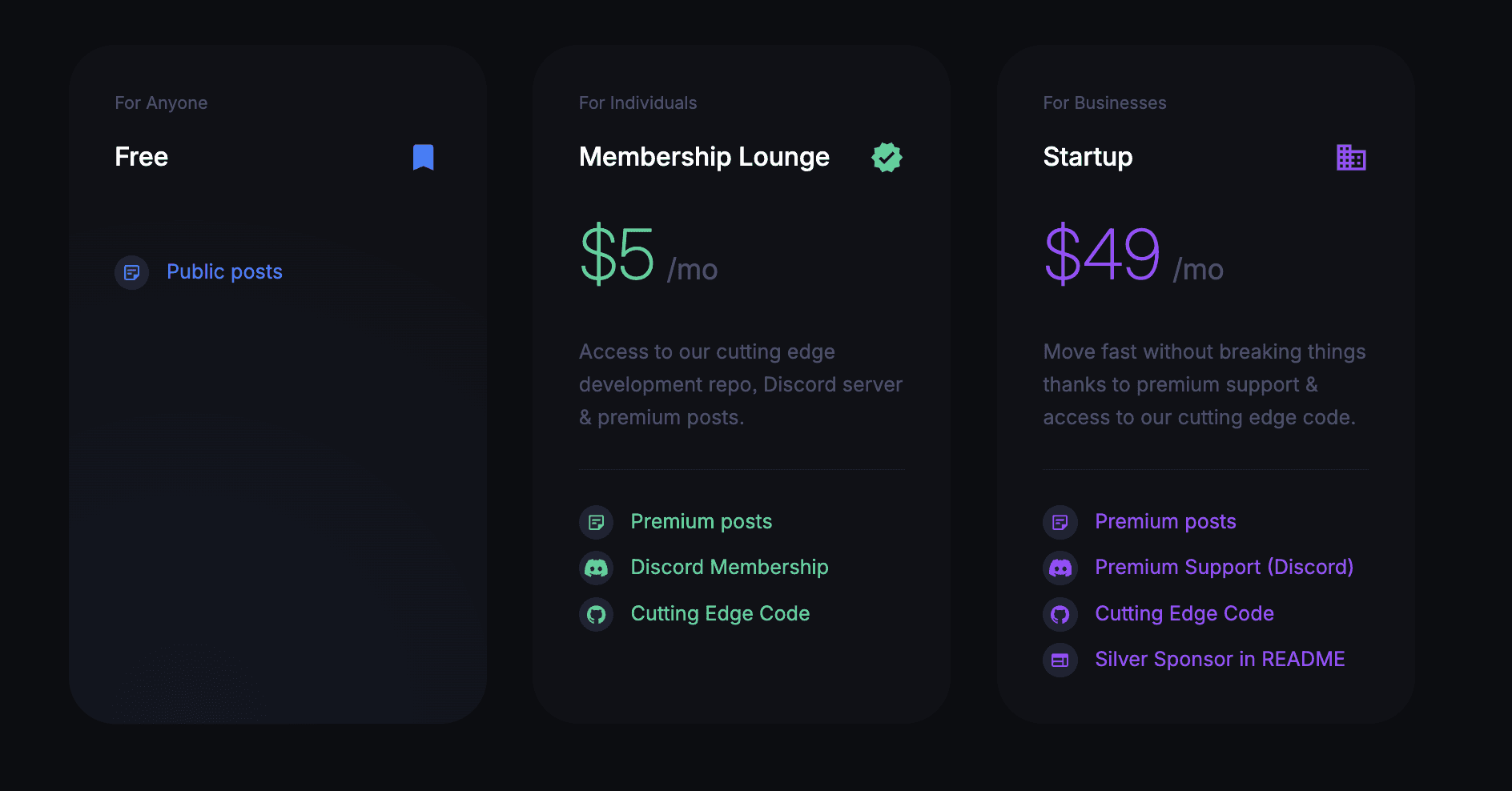This screenshot has height=791, width=1512.
Task: Click the purple Premium posts icon
Action: [x=1060, y=522]
